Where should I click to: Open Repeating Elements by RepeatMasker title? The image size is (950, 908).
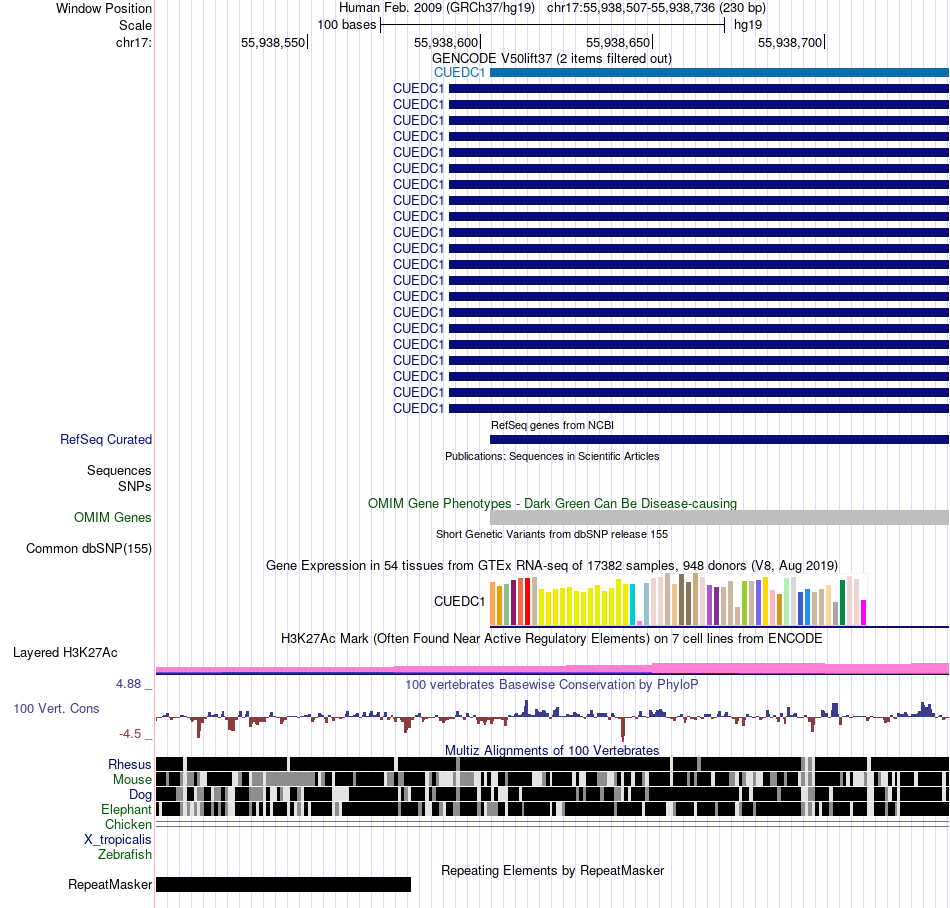552,870
